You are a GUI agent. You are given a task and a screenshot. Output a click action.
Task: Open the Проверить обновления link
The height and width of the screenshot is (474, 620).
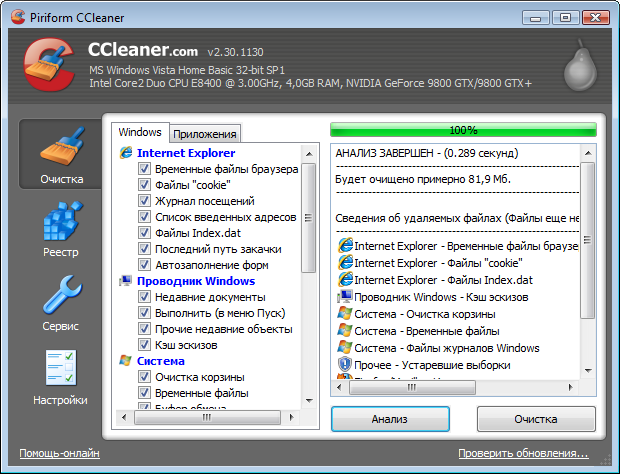(523, 453)
